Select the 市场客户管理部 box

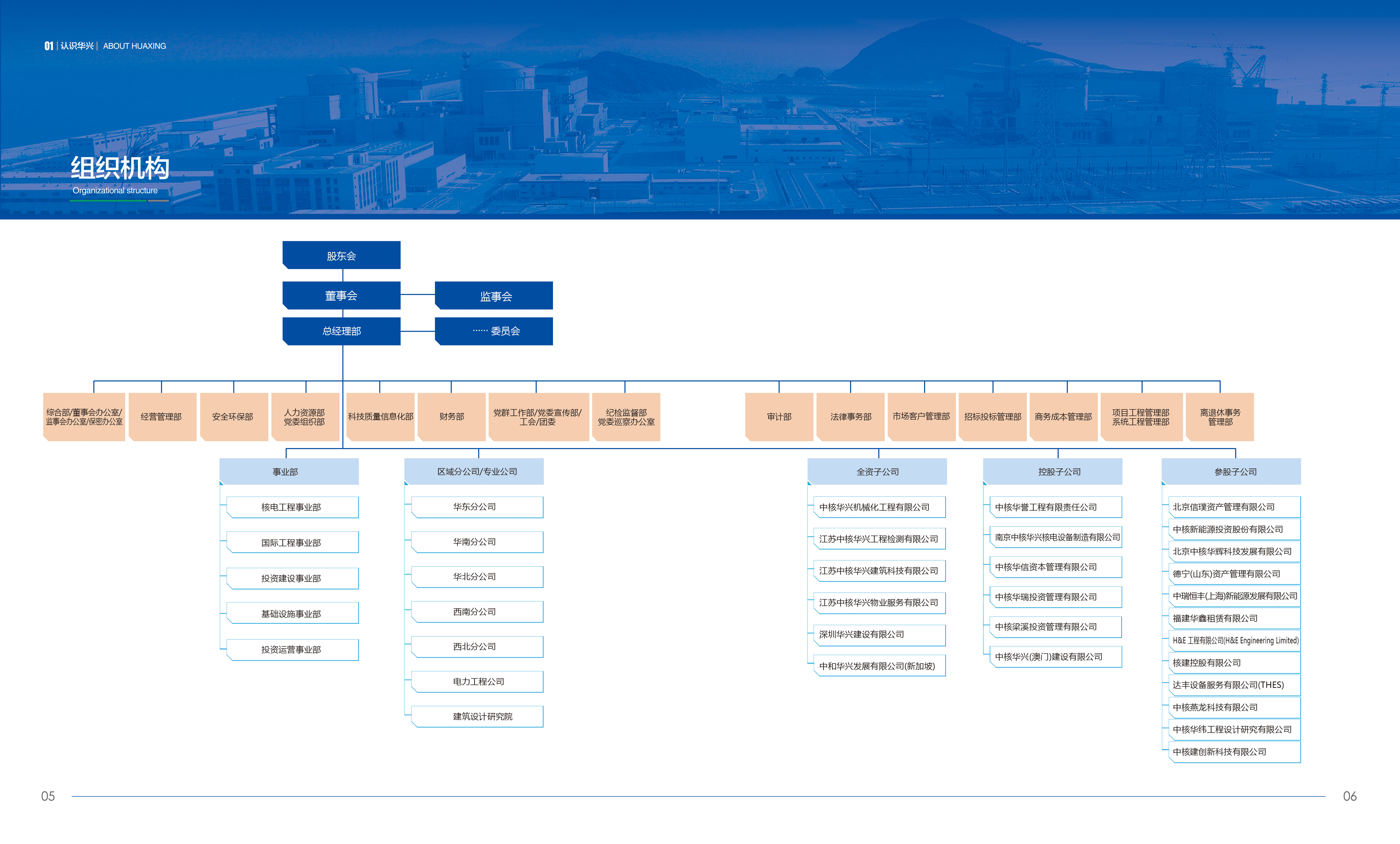coord(922,416)
